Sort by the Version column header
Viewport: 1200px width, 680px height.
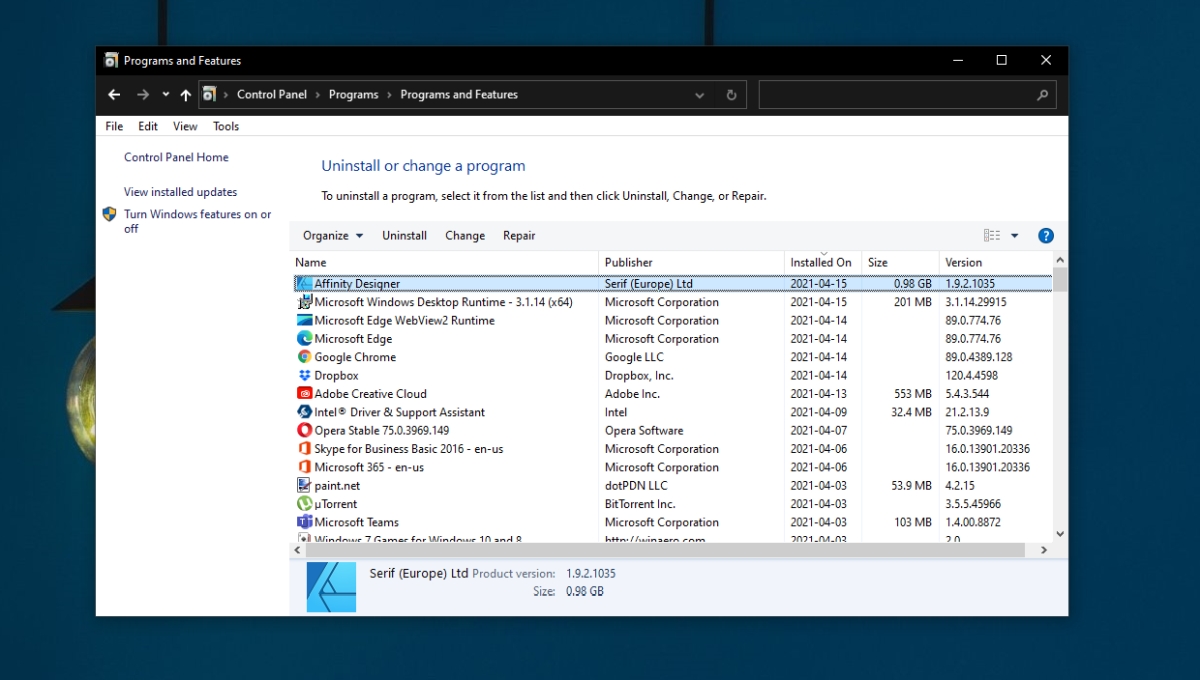pos(995,262)
